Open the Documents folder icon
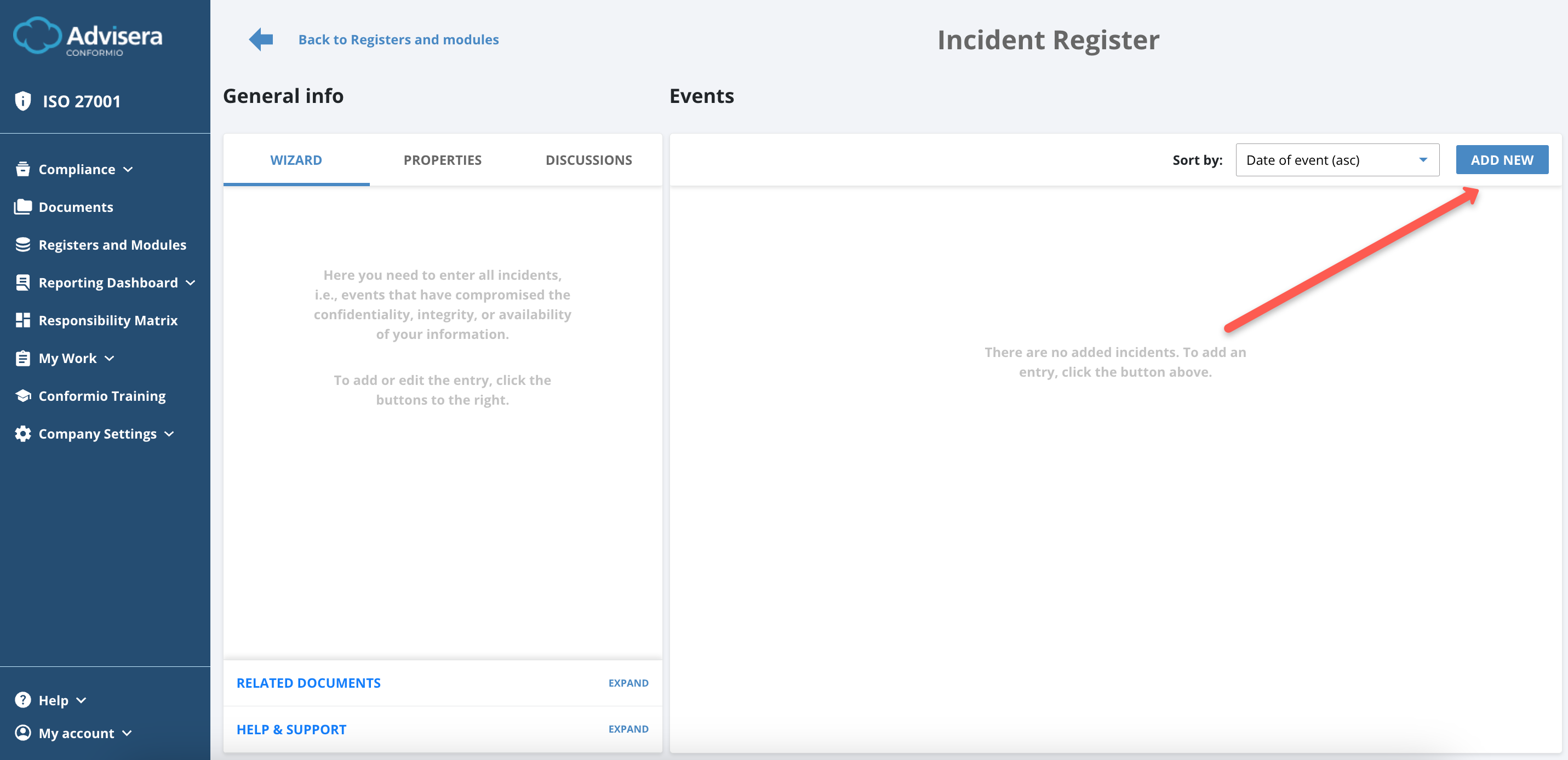 [x=22, y=207]
